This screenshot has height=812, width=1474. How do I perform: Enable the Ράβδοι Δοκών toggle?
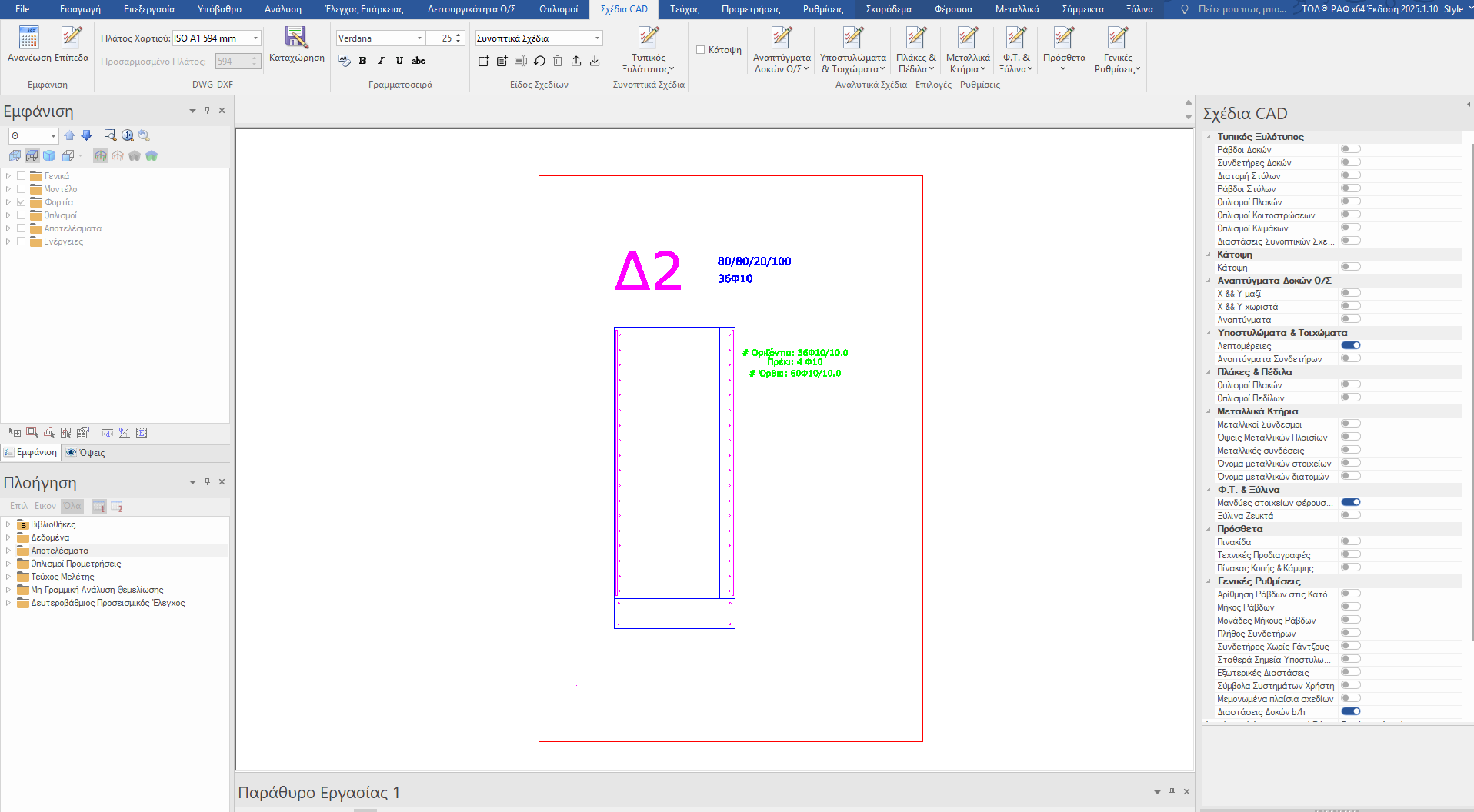tap(1350, 149)
